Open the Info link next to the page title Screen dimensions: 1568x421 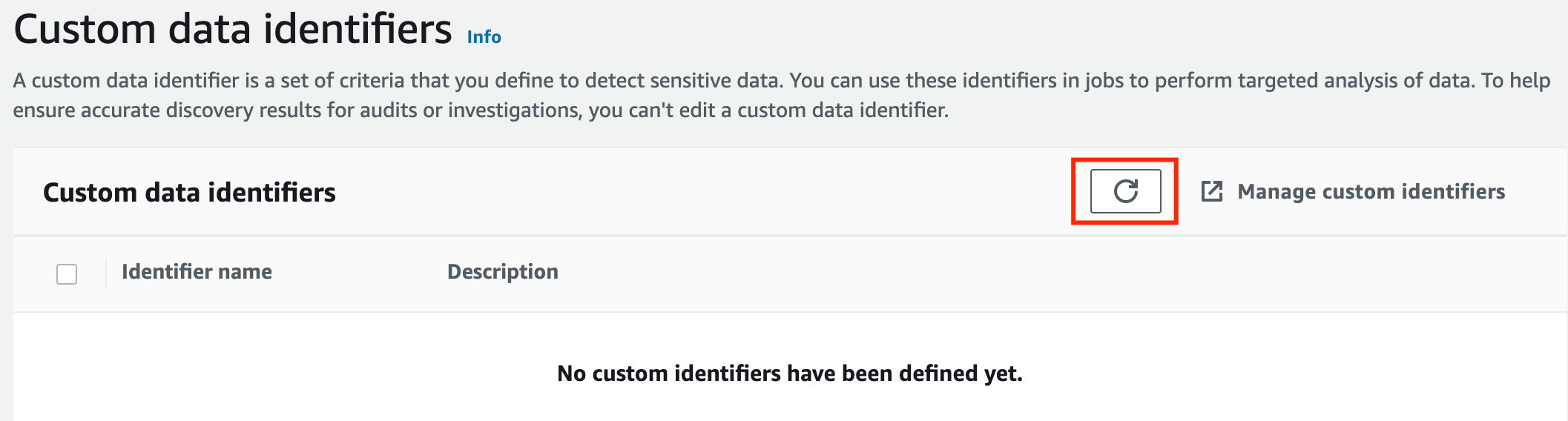(x=484, y=37)
